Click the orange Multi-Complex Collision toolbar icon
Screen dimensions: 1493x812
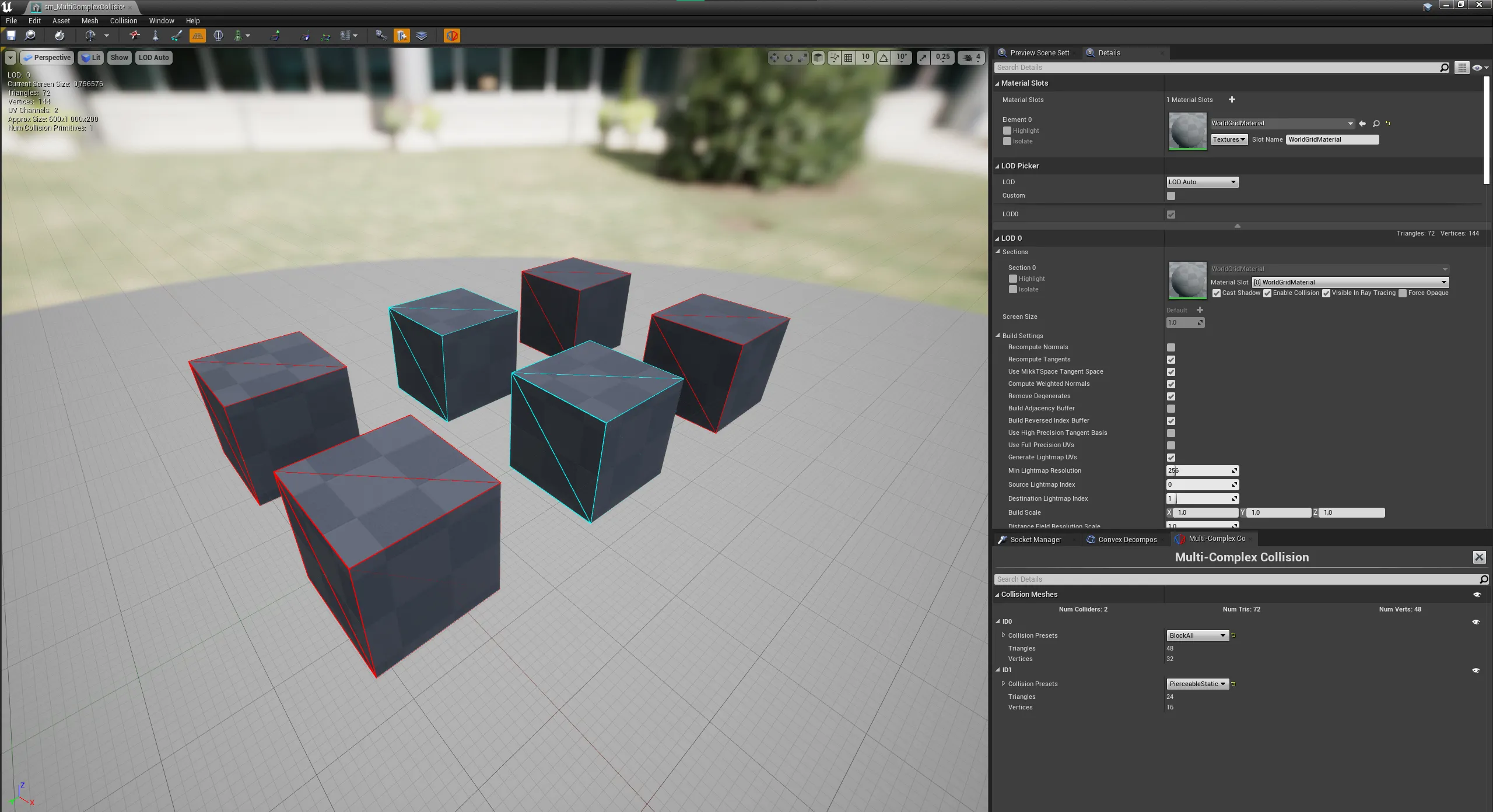[451, 36]
